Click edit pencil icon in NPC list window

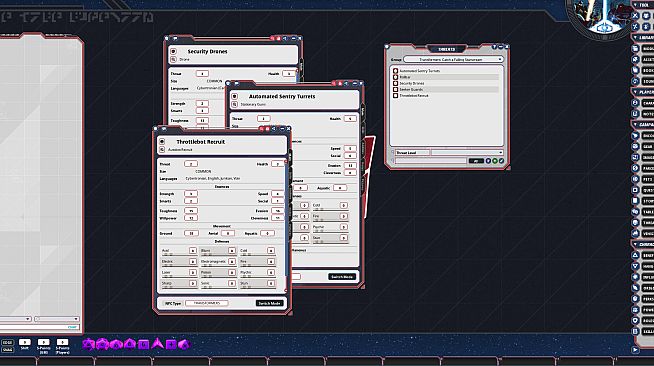coord(501,160)
